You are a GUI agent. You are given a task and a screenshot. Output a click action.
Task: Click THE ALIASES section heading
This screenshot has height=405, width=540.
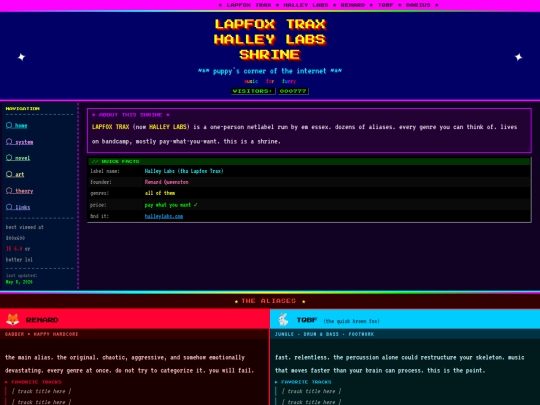270,301
